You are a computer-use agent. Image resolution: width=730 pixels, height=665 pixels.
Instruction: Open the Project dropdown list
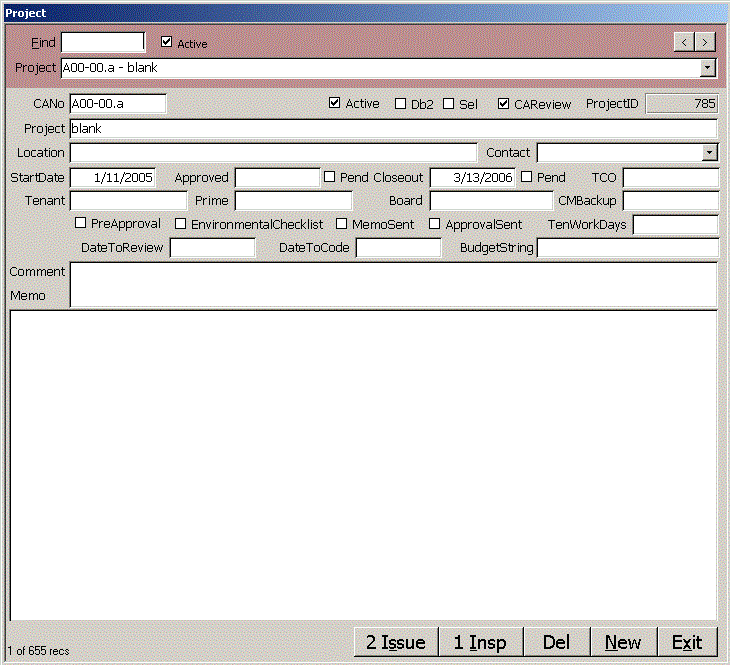(x=708, y=68)
